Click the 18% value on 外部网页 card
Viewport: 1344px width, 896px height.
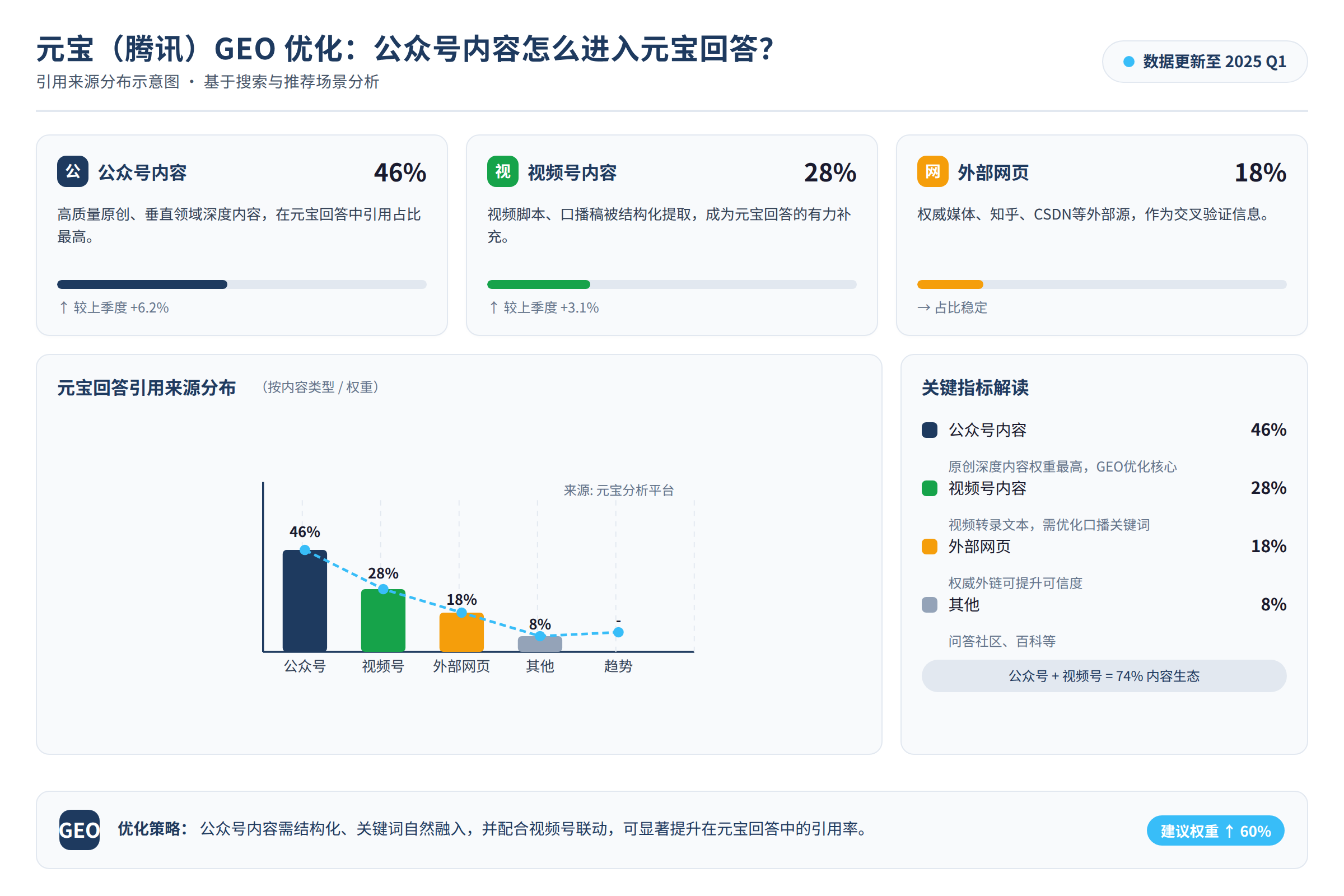point(1261,172)
